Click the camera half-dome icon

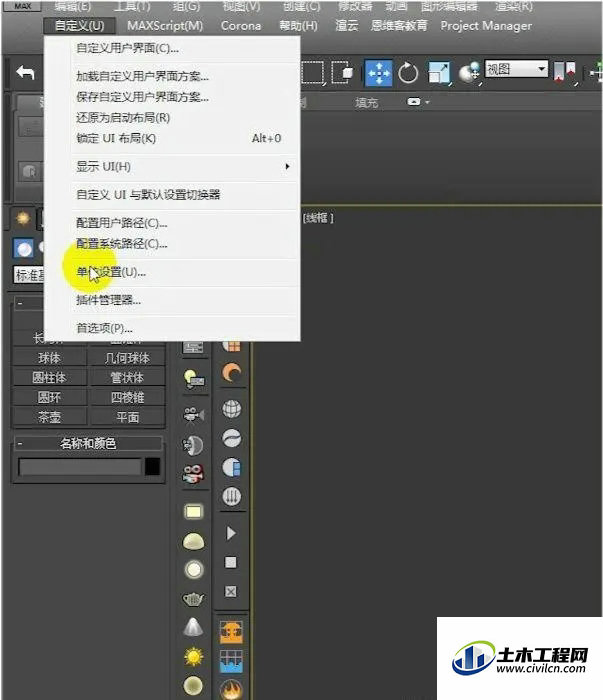click(x=194, y=445)
